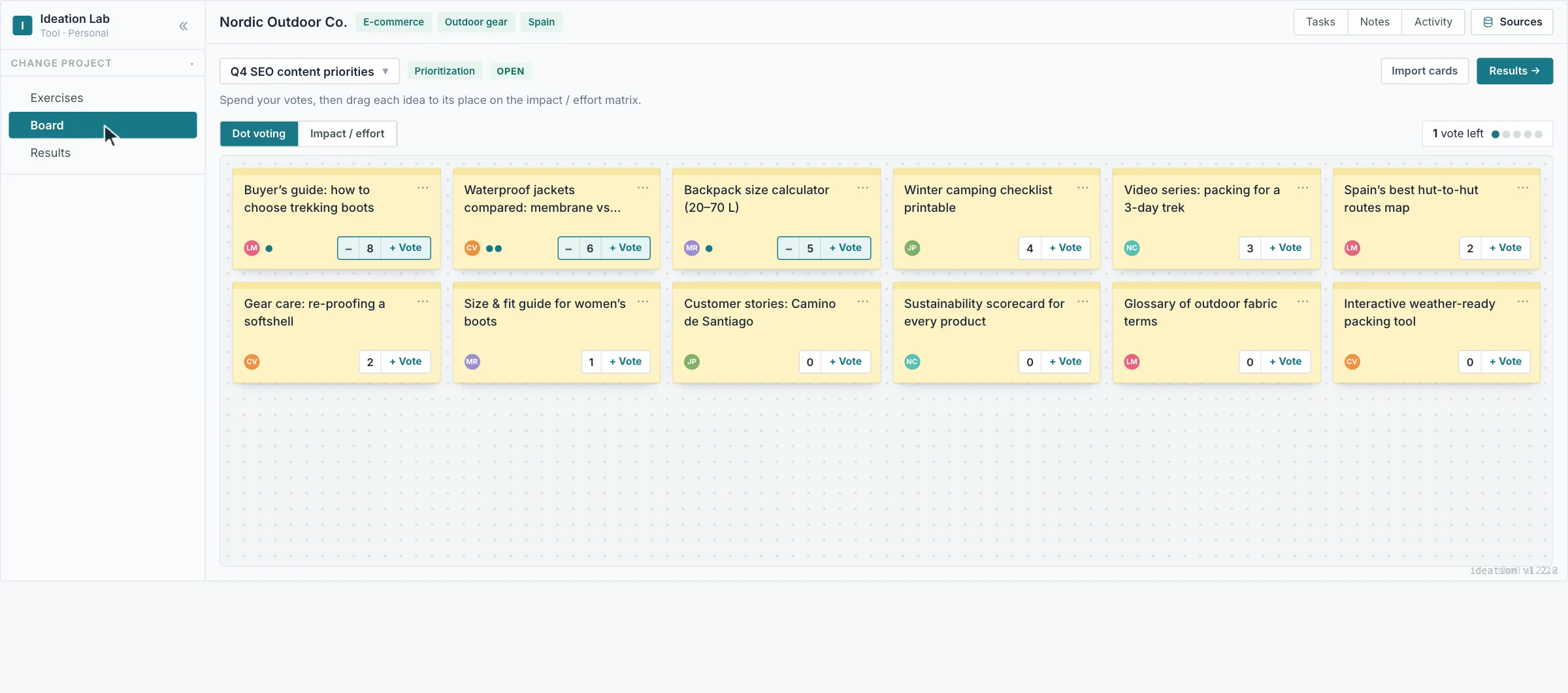This screenshot has height=693, width=1568.
Task: Open options menu on Gear care card
Action: (423, 302)
